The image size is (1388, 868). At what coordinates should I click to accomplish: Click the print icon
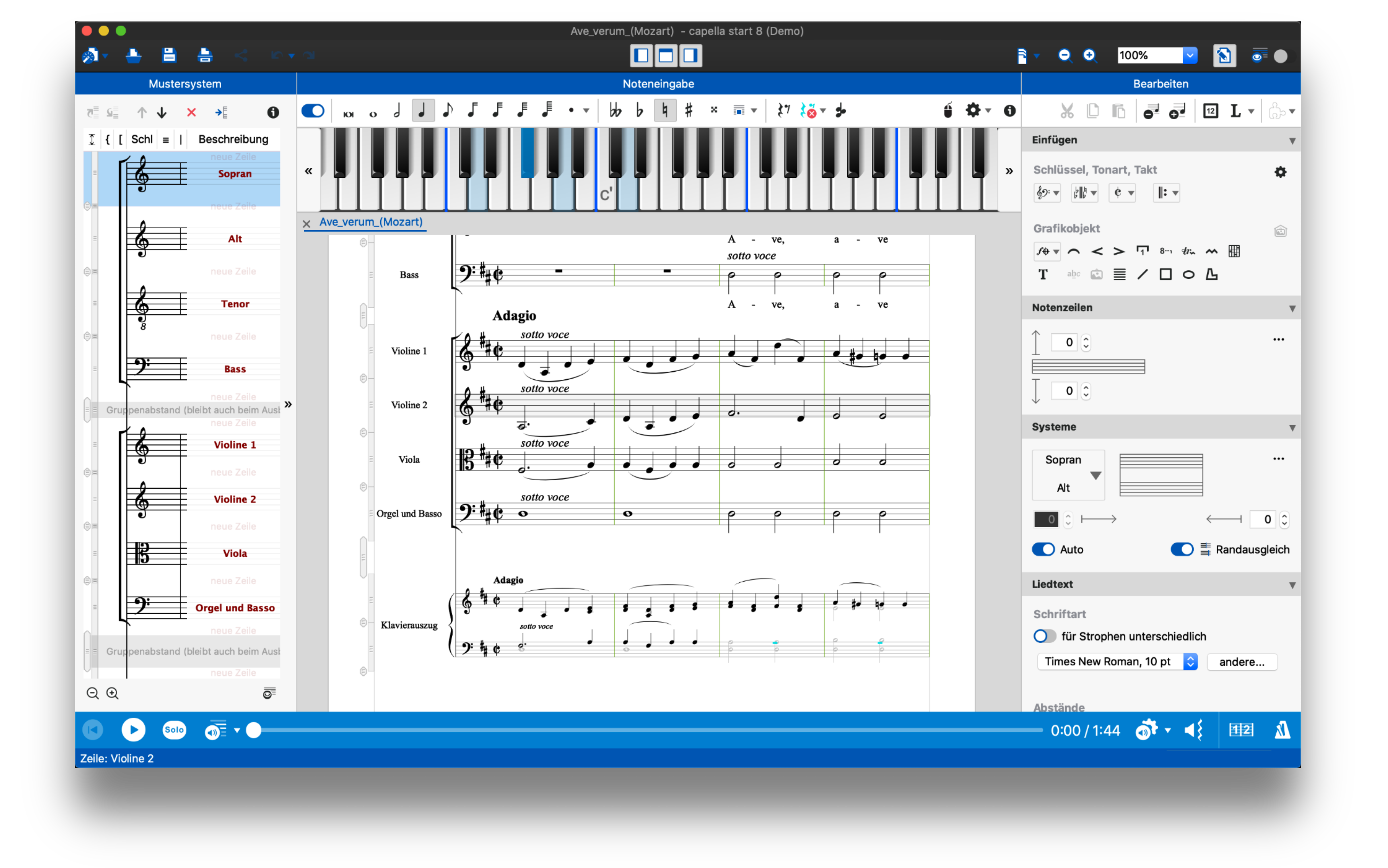205,55
